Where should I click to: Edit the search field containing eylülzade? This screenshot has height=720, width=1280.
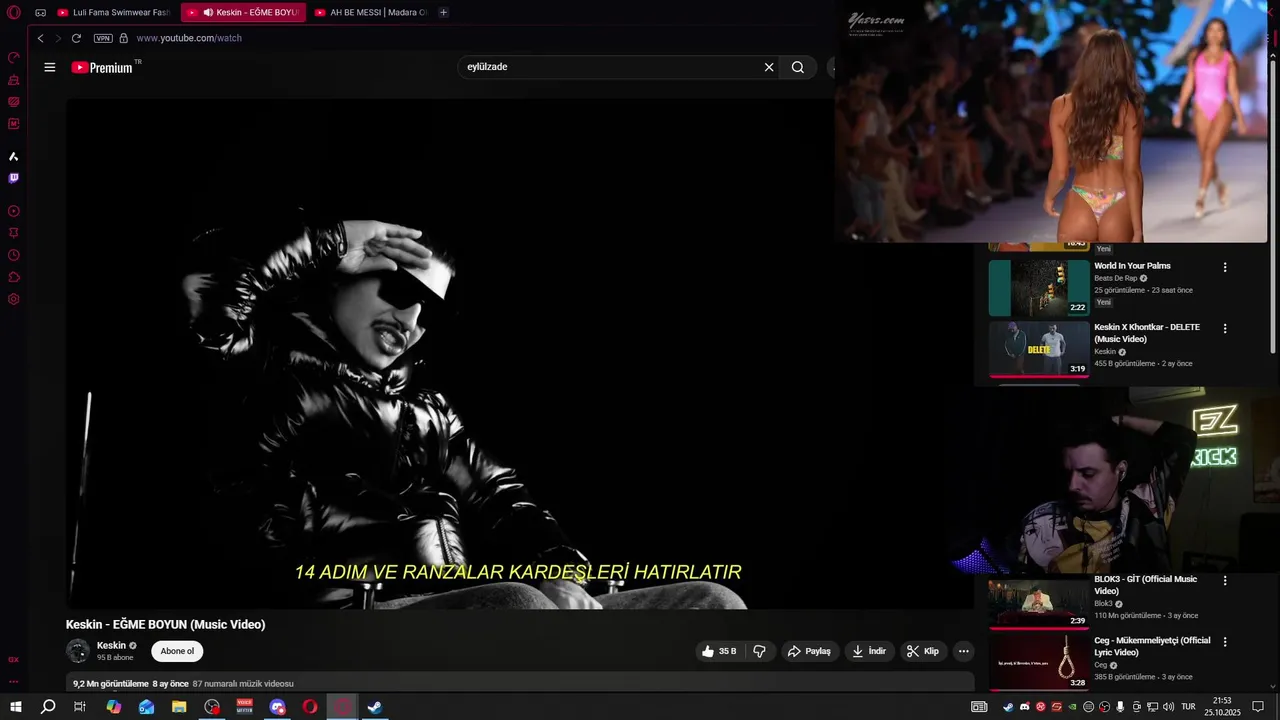tap(610, 67)
